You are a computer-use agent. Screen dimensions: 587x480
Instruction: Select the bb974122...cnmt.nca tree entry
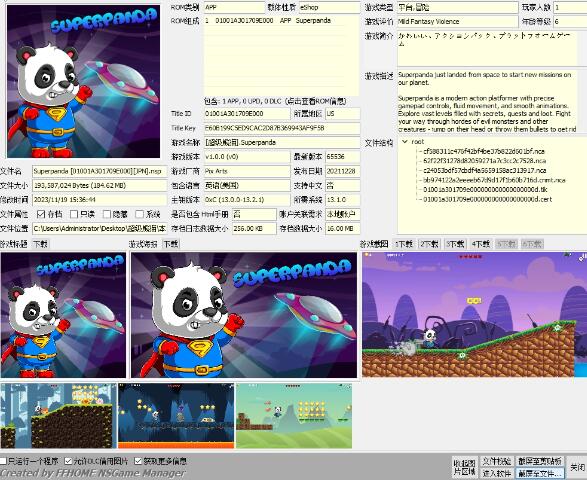(494, 180)
